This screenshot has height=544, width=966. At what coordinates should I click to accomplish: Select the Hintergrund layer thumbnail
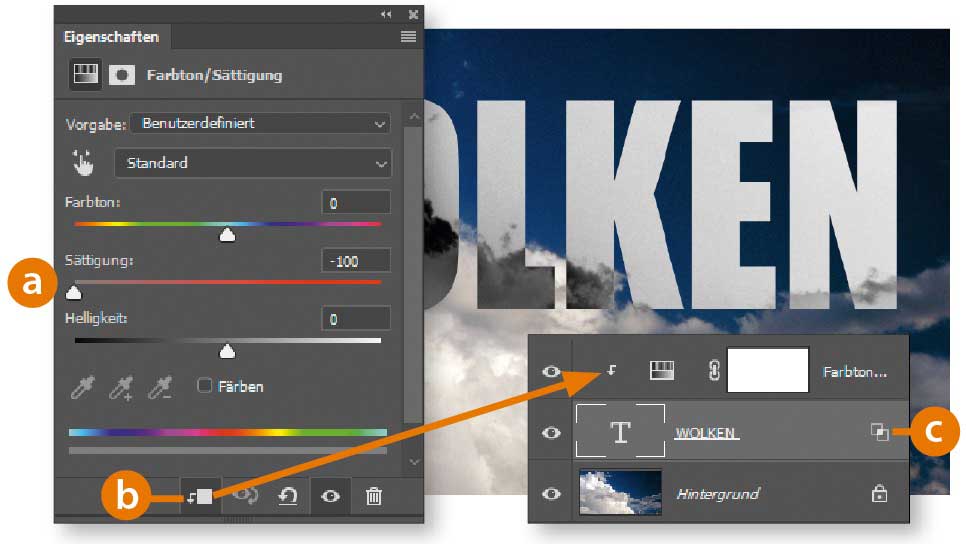(620, 492)
